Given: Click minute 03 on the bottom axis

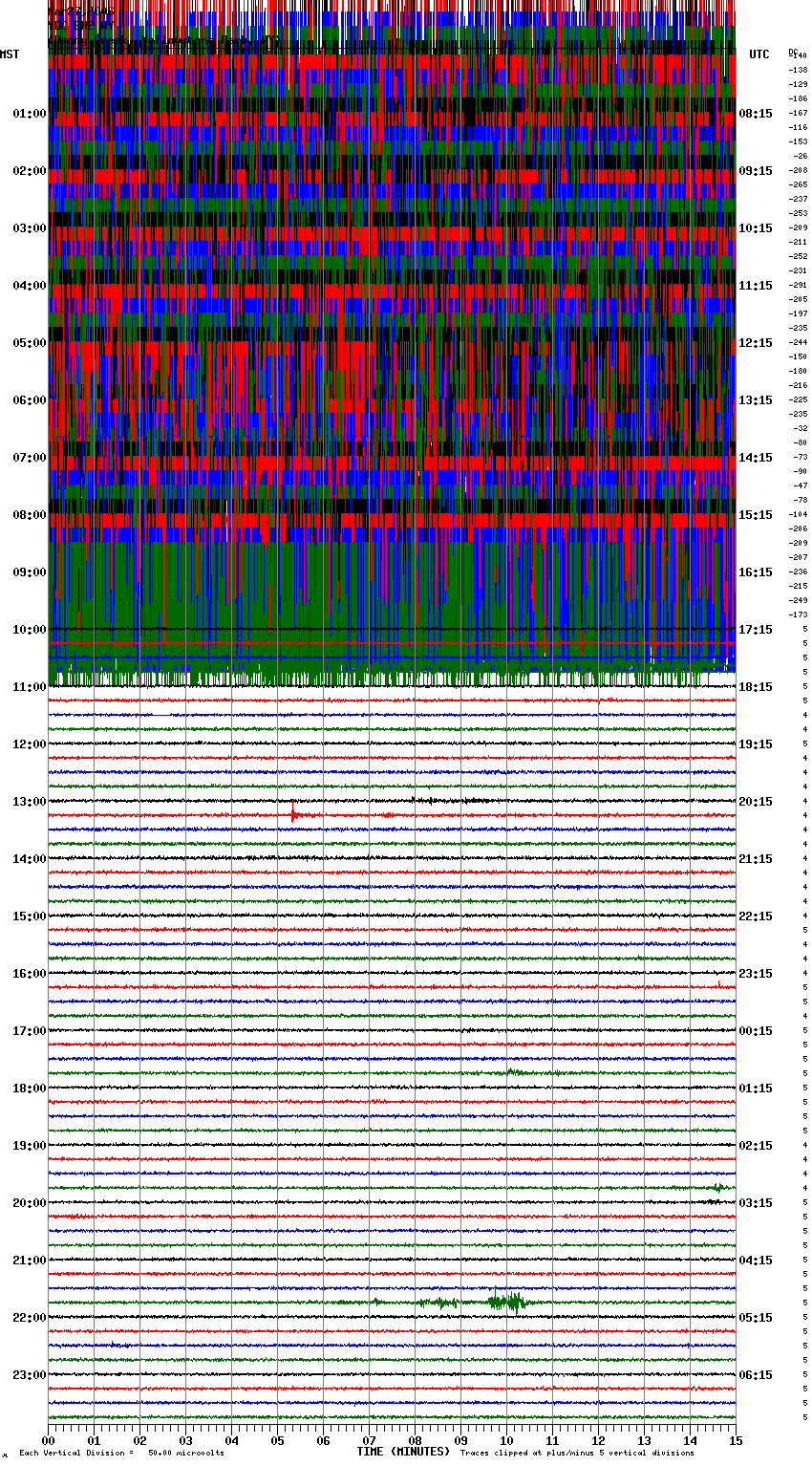Looking at the screenshot, I should [x=186, y=1440].
